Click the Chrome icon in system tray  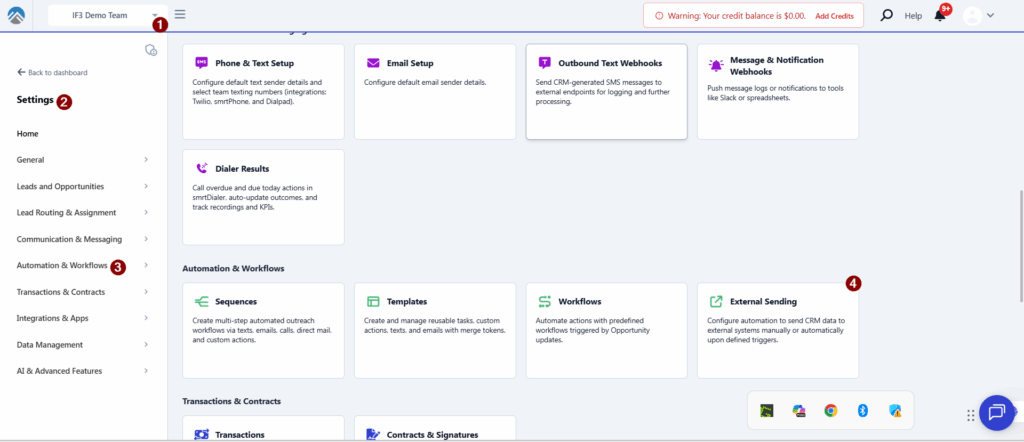point(830,411)
